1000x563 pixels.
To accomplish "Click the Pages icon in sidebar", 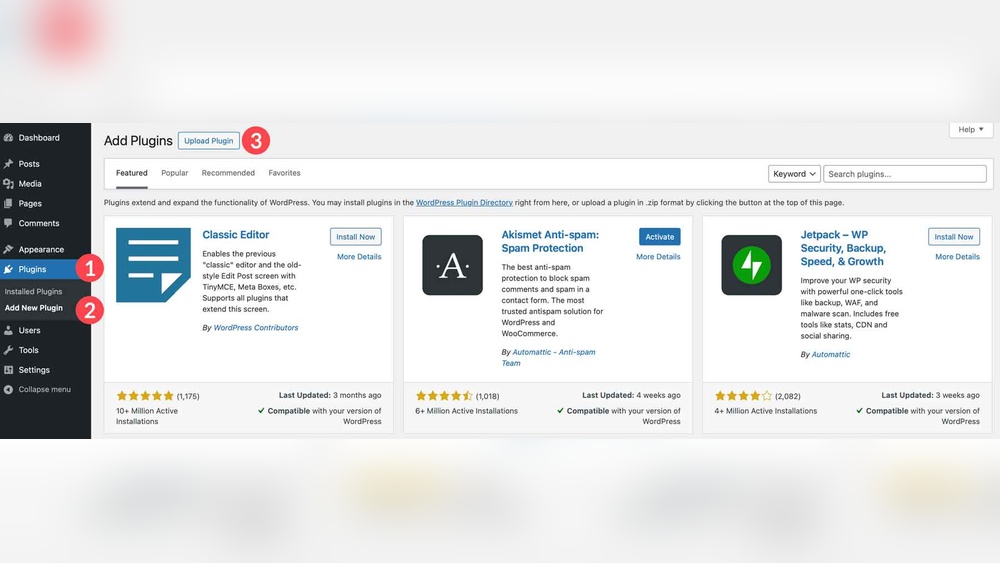I will (8, 203).
